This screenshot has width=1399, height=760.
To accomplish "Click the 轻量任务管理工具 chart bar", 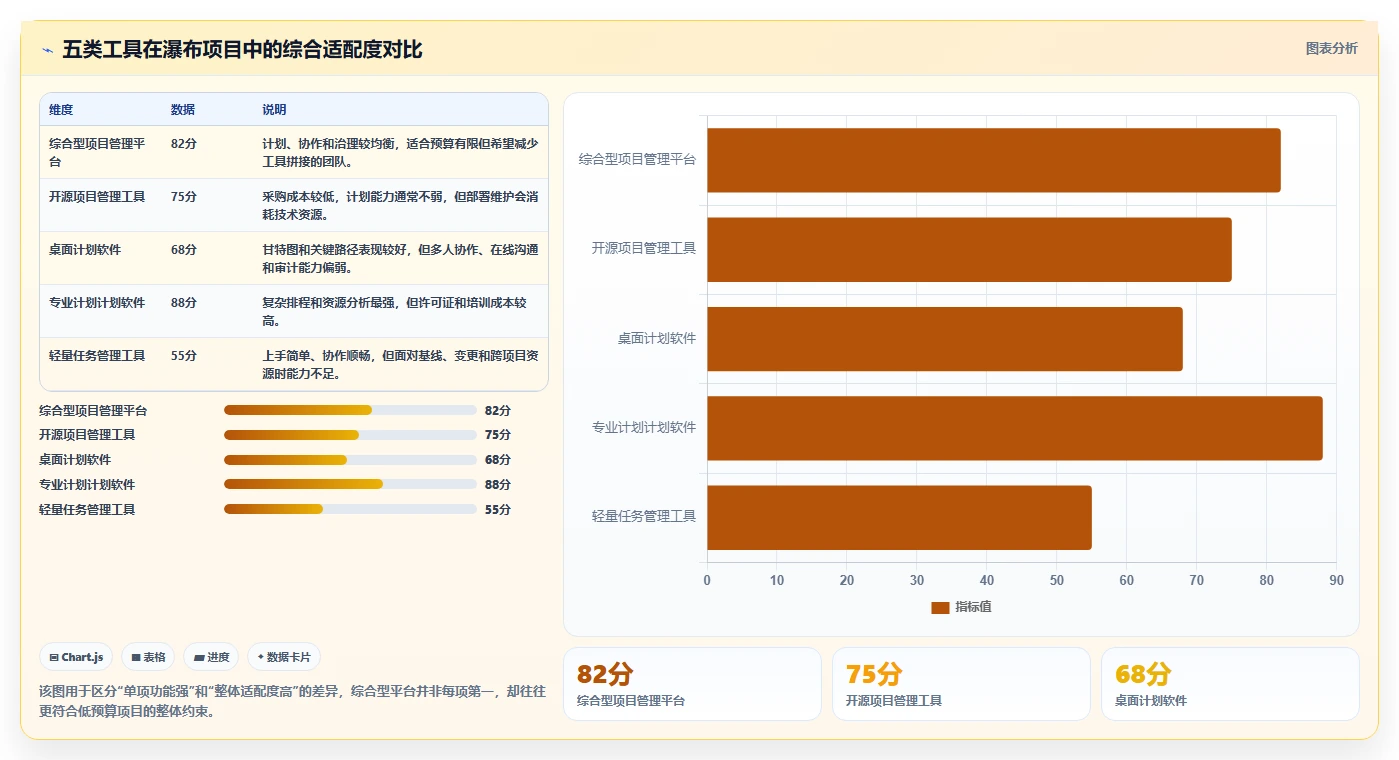I will 899,517.
